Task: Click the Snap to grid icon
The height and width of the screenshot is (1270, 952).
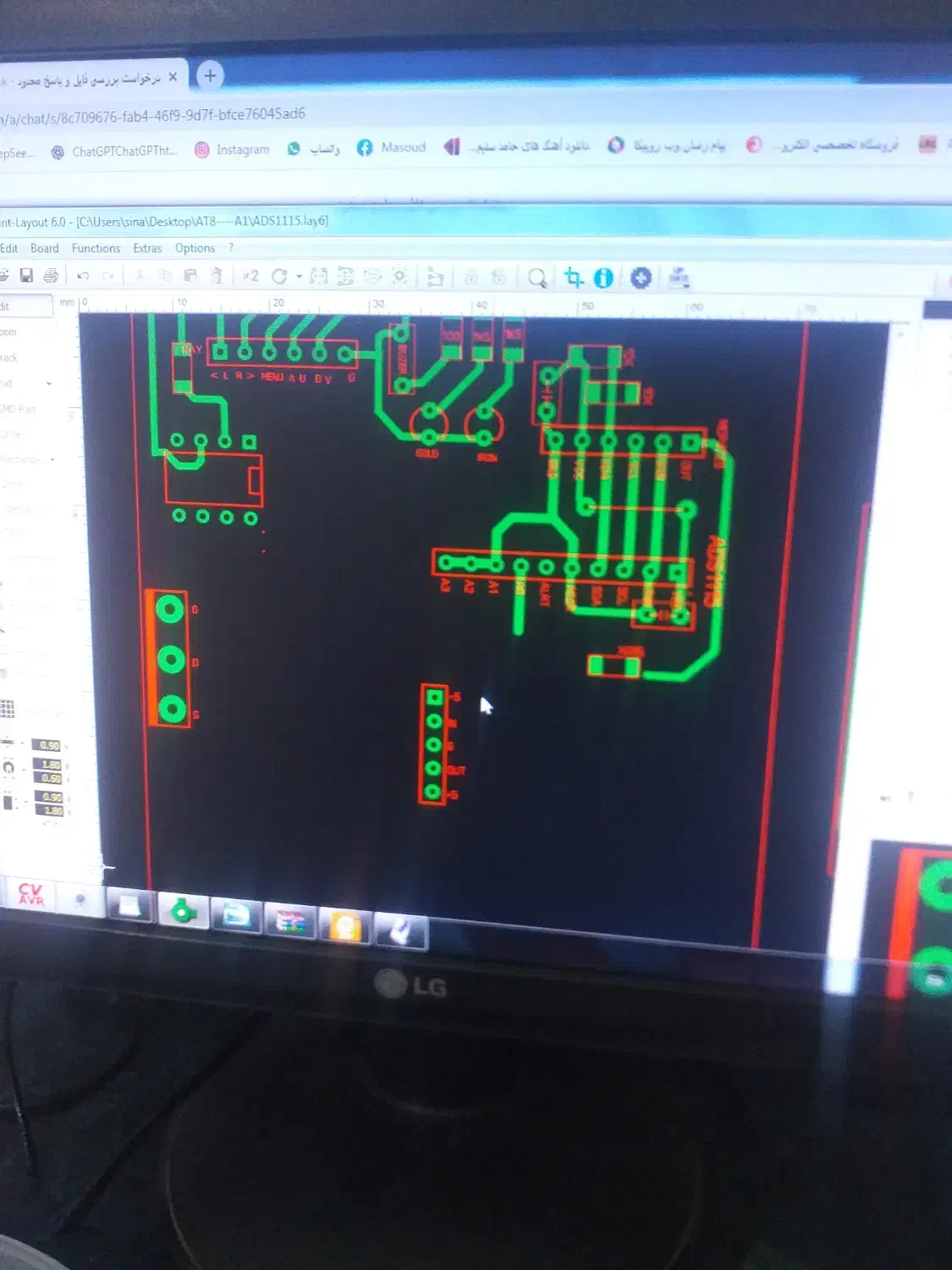Action: 372,276
